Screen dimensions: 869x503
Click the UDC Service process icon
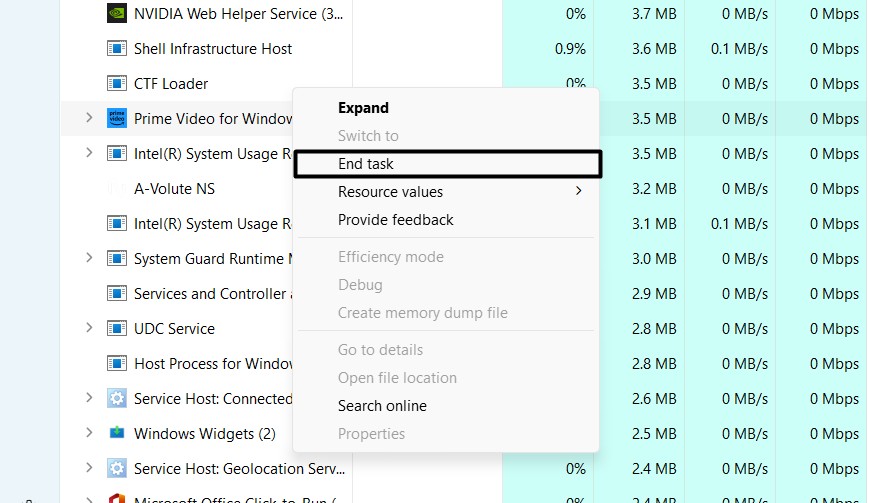[117, 329]
